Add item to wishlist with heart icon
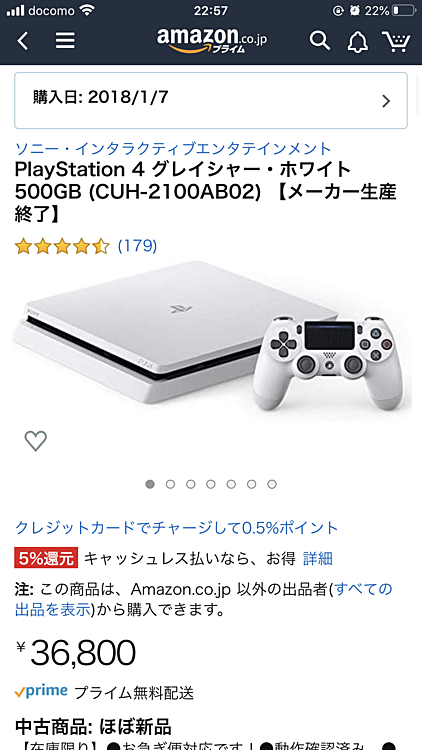 click(x=36, y=441)
